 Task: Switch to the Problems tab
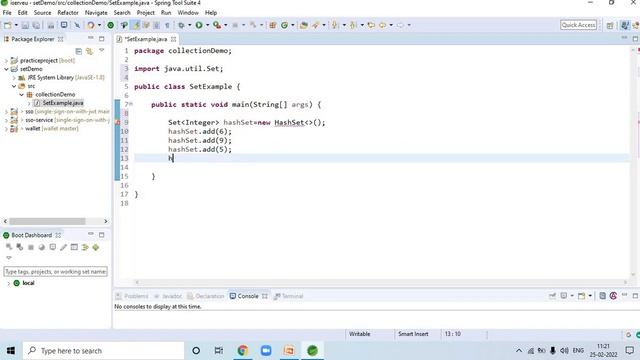[x=132, y=296]
